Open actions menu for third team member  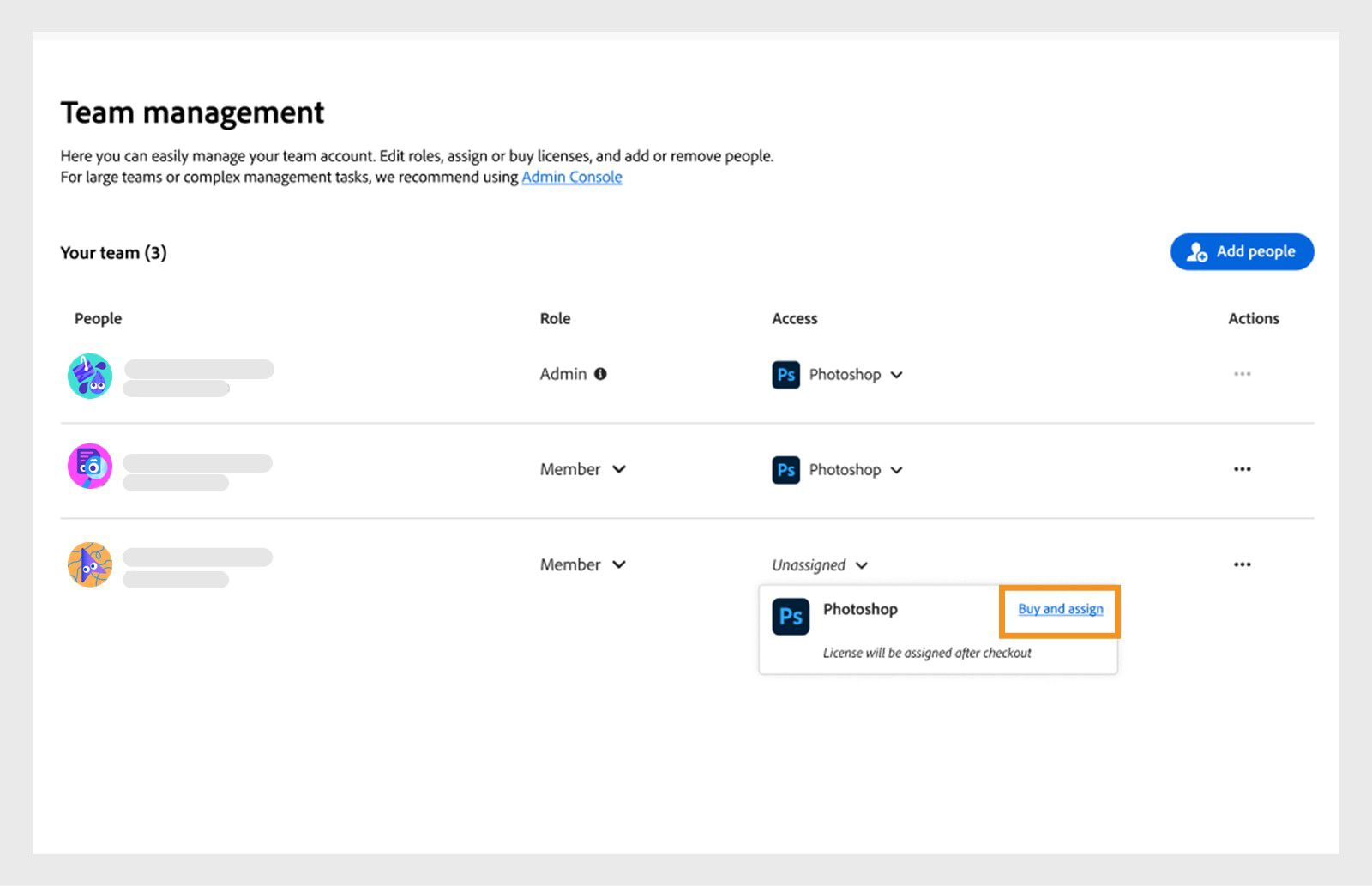tap(1242, 564)
